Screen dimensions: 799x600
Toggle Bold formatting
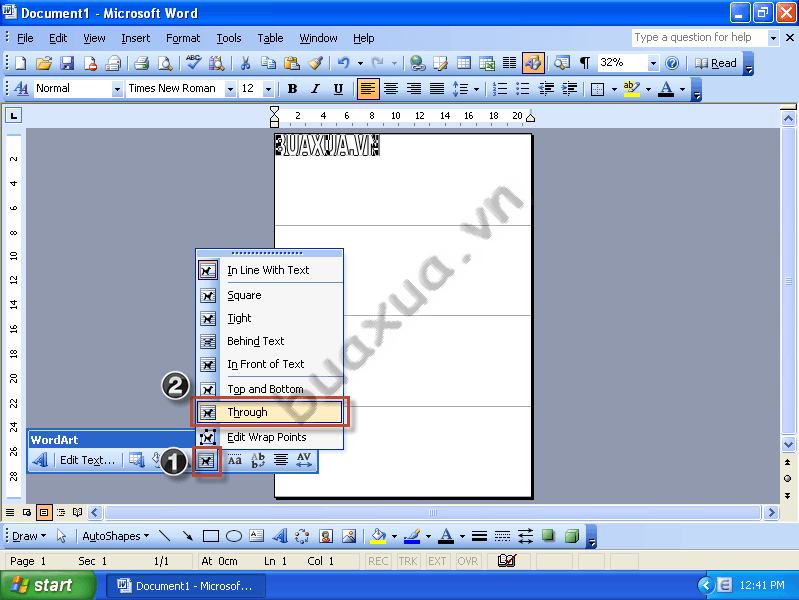292,89
